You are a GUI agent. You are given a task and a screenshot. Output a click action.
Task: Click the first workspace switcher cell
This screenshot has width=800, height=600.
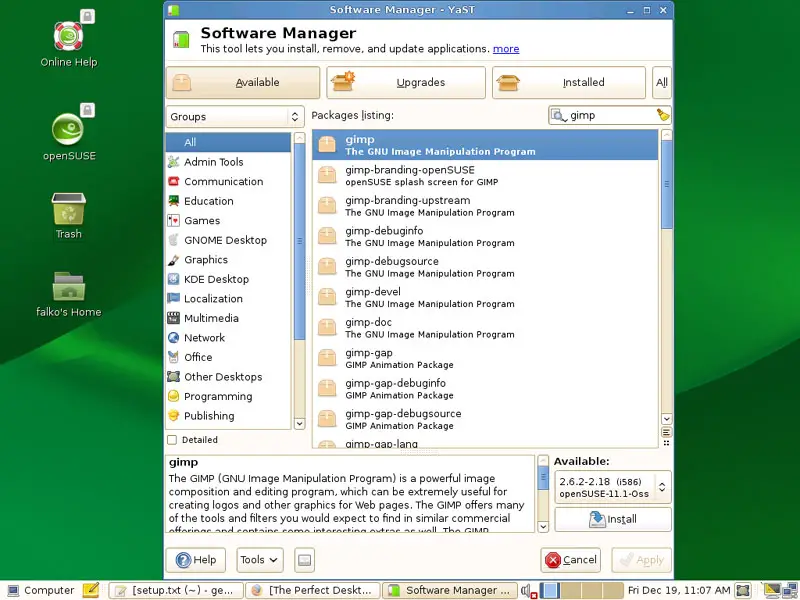tap(549, 590)
